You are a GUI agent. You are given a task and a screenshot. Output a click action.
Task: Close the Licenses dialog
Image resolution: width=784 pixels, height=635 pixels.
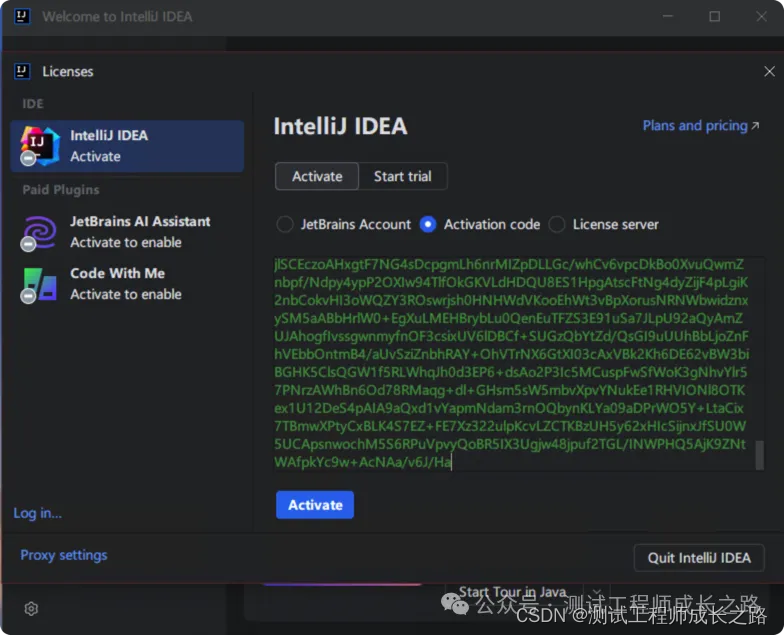(769, 72)
